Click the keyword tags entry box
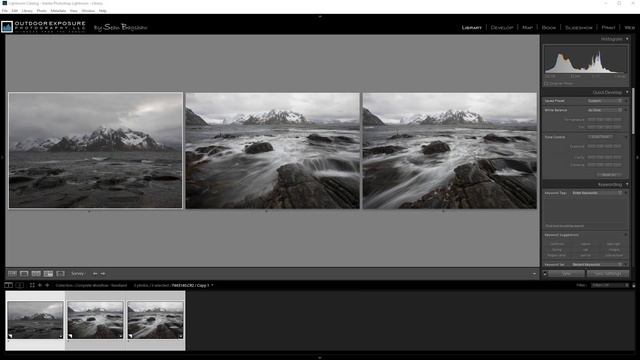 pyautogui.click(x=584, y=210)
